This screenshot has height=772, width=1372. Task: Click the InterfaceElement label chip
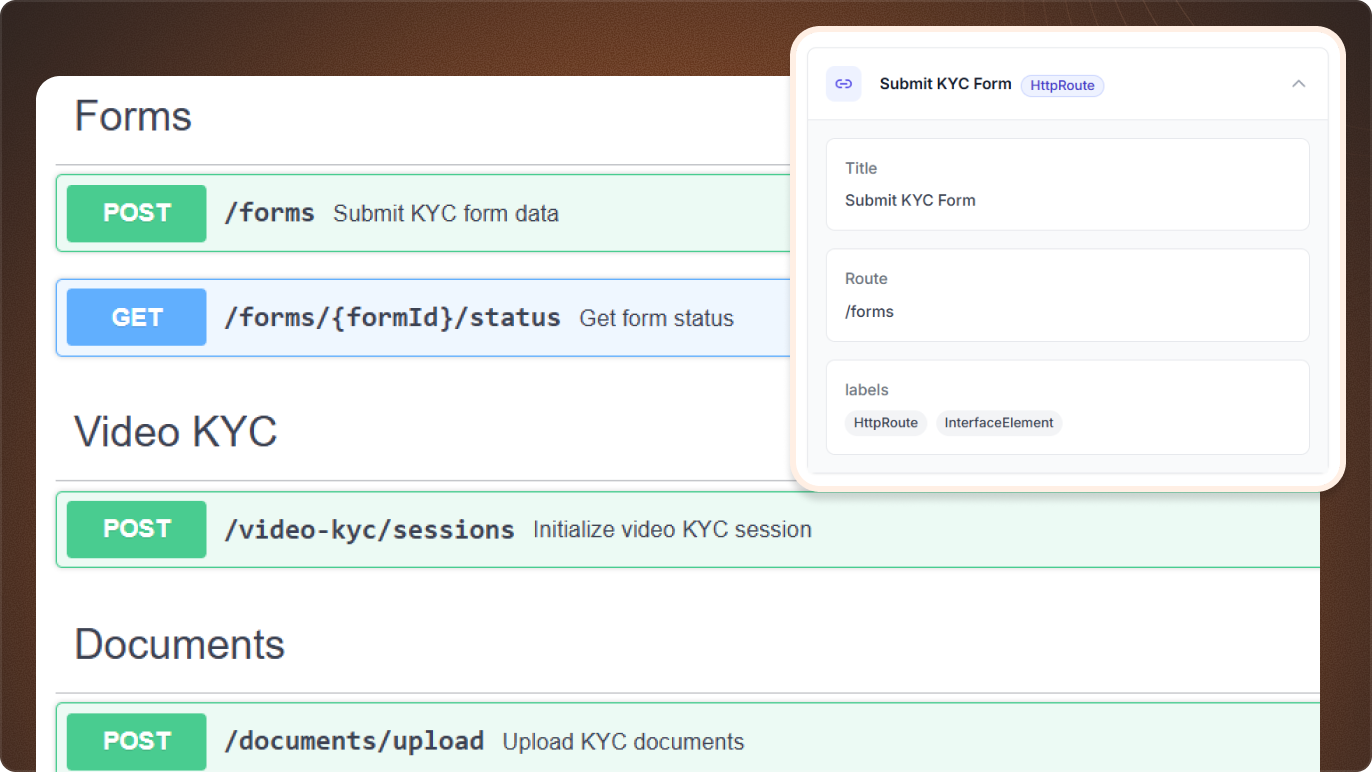pos(999,423)
